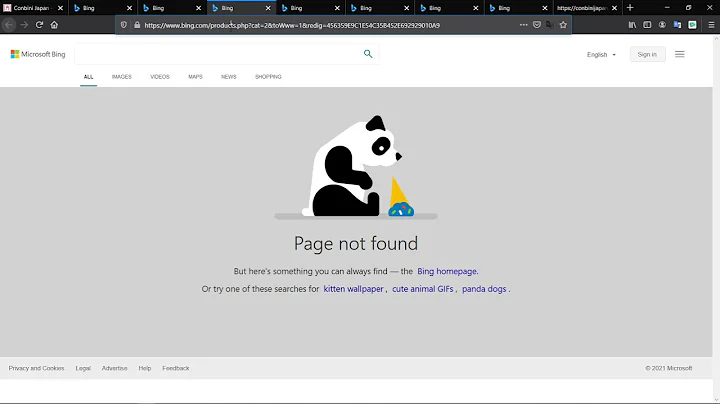Image resolution: width=720 pixels, height=404 pixels.
Task: Open the tracking protection shield icon
Action: (x=124, y=25)
